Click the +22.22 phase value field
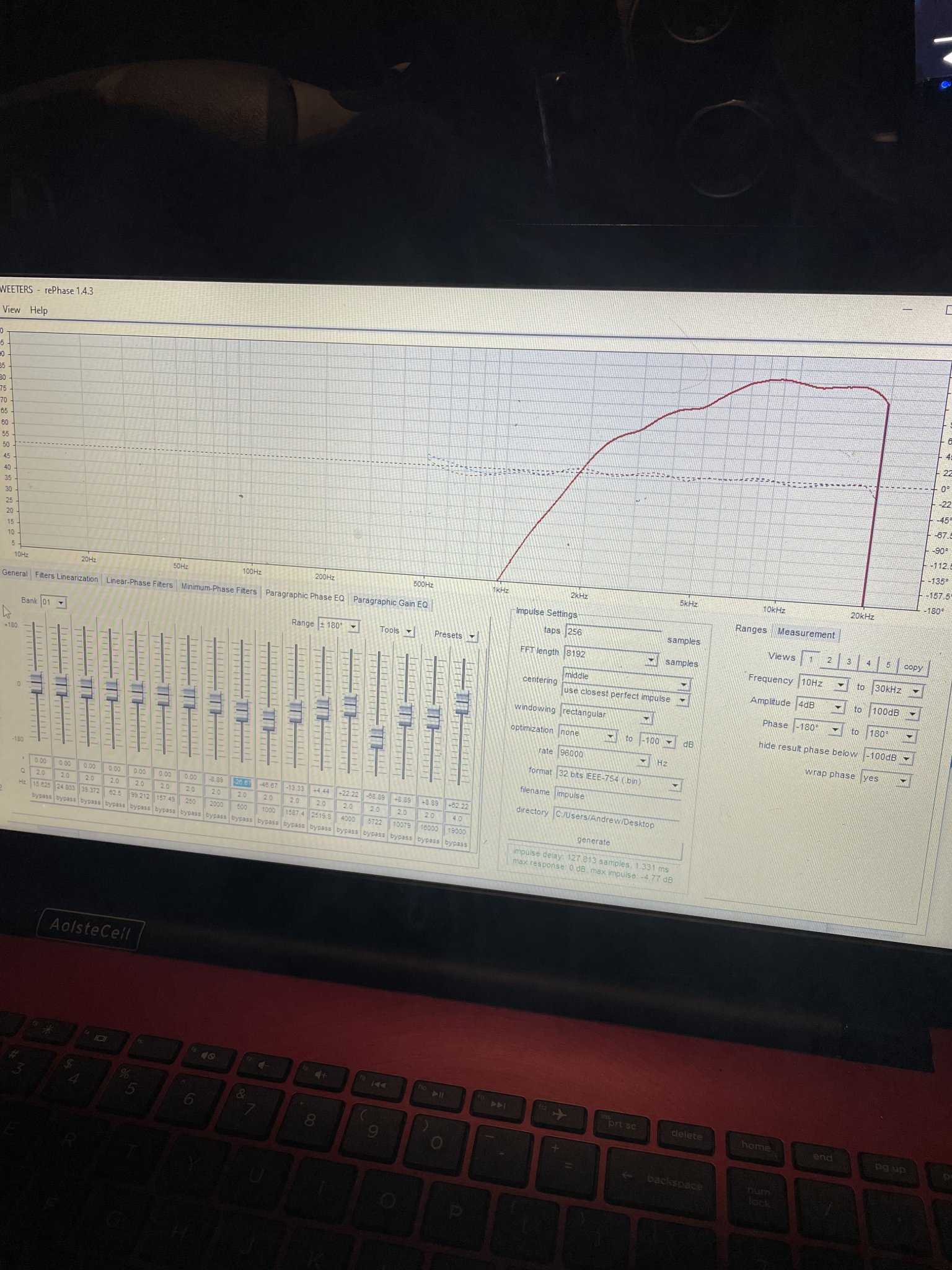The image size is (952, 1270). pyautogui.click(x=348, y=794)
